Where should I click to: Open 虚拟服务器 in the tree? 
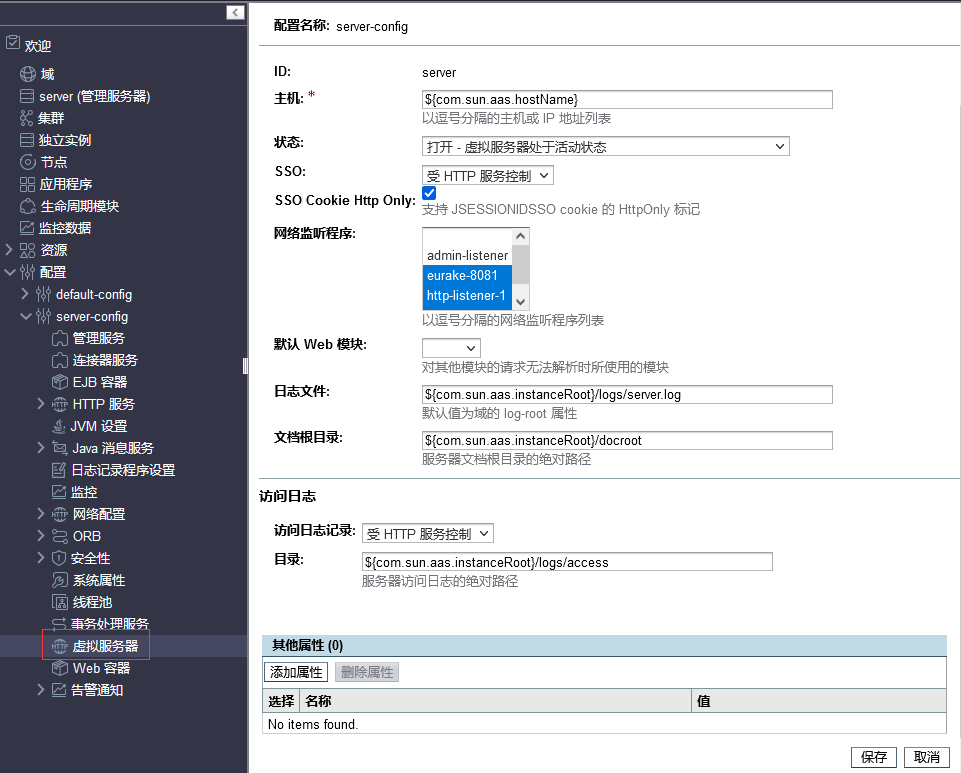105,646
